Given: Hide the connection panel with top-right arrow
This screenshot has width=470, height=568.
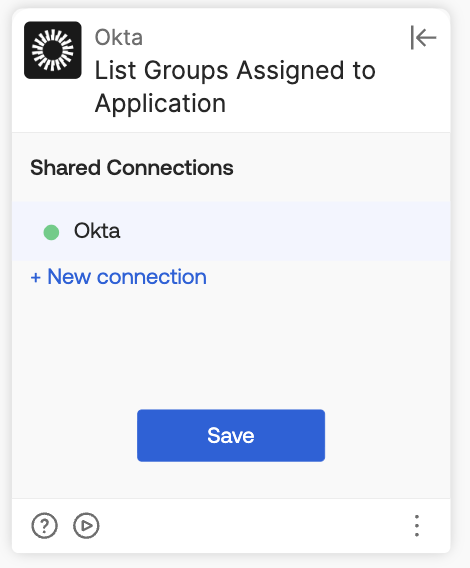Looking at the screenshot, I should (423, 37).
